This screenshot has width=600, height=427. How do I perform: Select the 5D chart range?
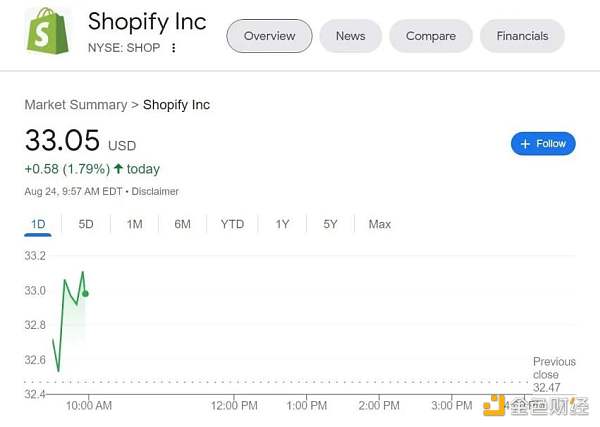coord(86,224)
